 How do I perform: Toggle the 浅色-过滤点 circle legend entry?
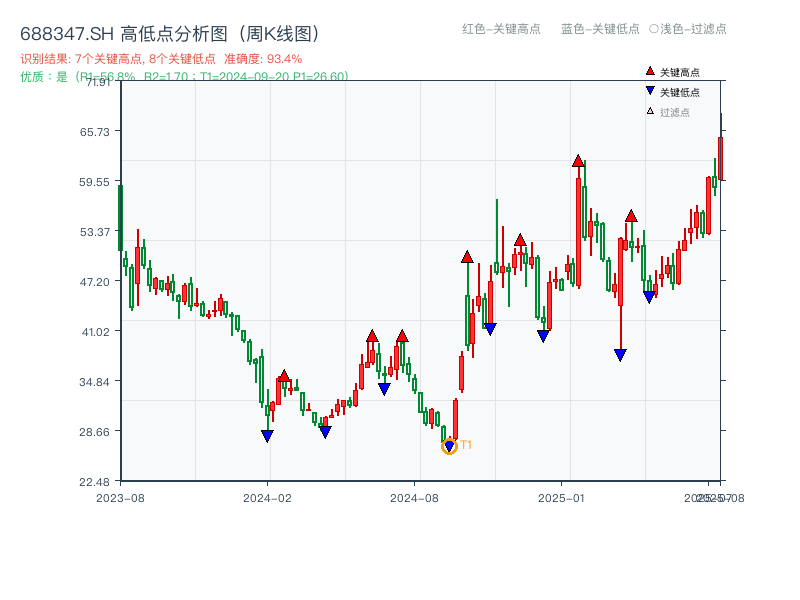(x=688, y=29)
